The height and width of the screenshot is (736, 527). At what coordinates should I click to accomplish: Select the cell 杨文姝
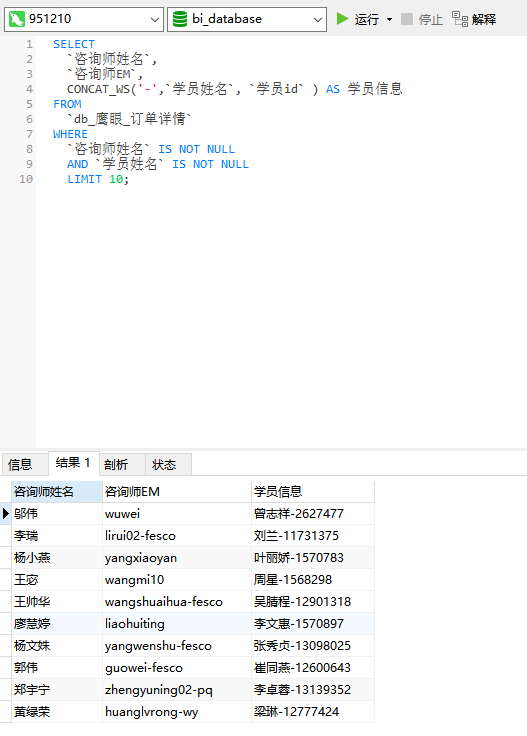pyautogui.click(x=57, y=646)
